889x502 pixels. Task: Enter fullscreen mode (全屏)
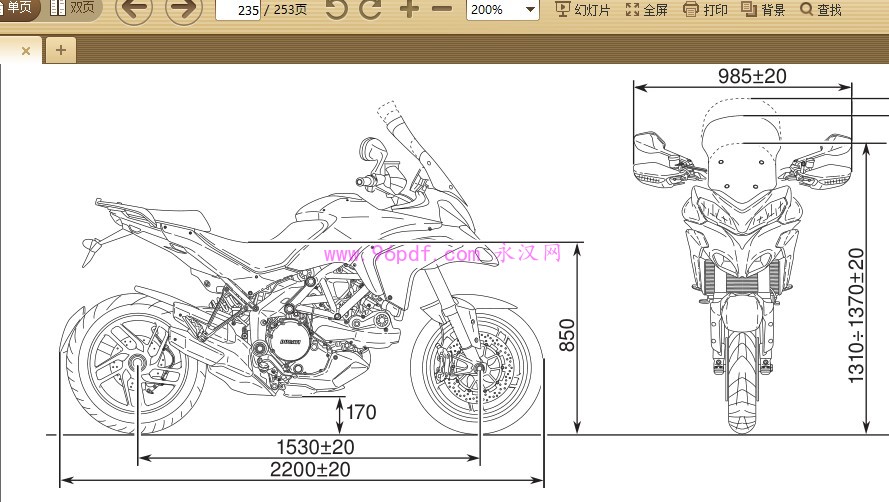[x=646, y=10]
